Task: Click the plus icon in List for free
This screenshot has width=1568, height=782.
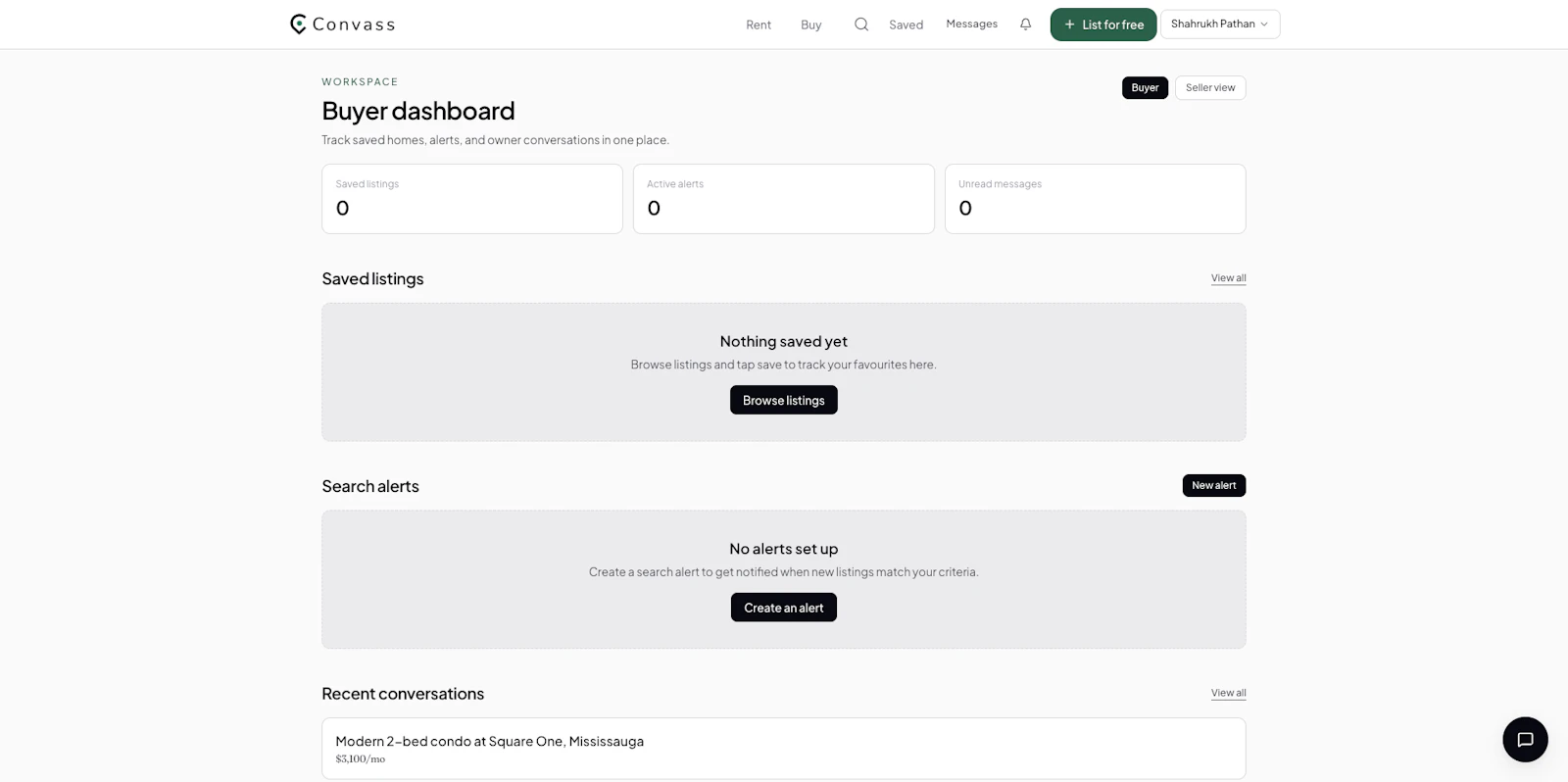Action: point(1069,24)
